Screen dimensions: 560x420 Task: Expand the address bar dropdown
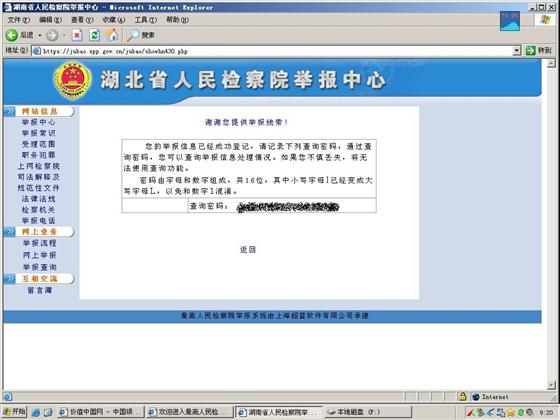coord(517,51)
